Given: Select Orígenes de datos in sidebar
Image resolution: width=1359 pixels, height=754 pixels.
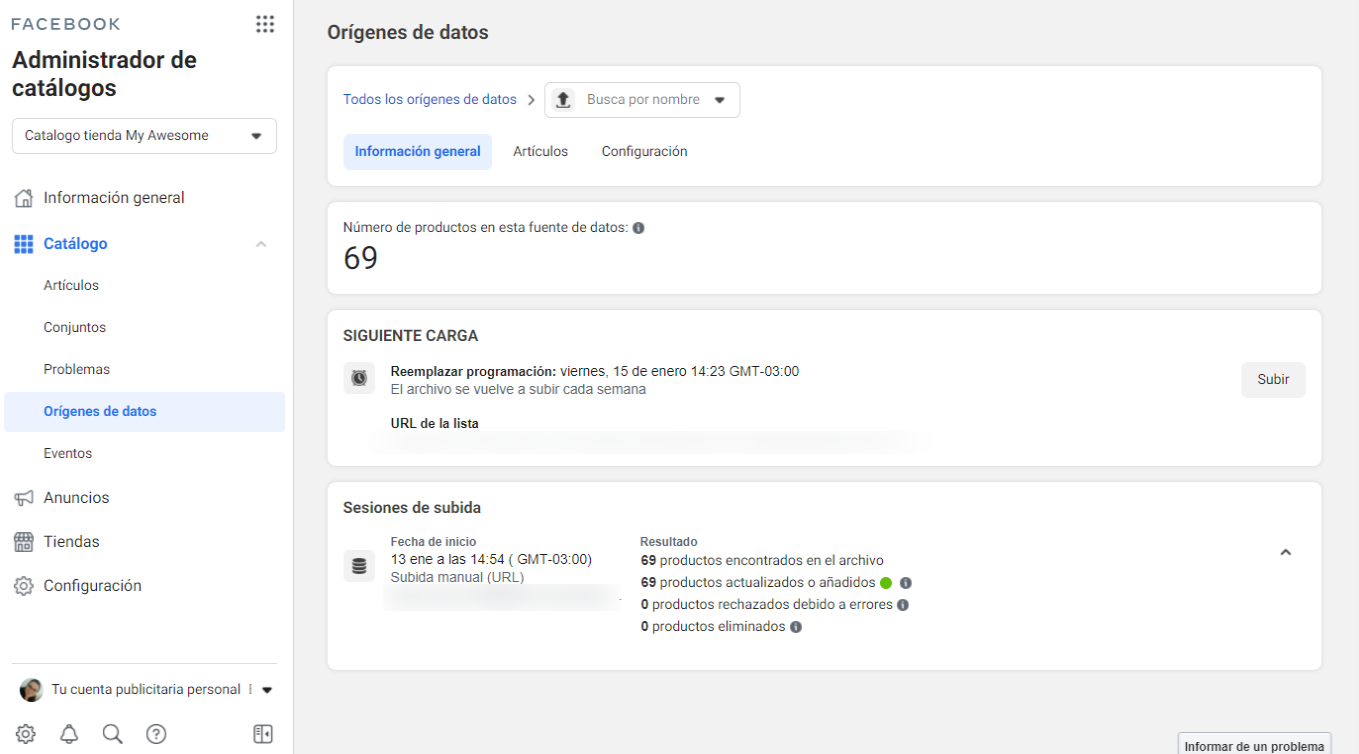Looking at the screenshot, I should coord(144,412).
